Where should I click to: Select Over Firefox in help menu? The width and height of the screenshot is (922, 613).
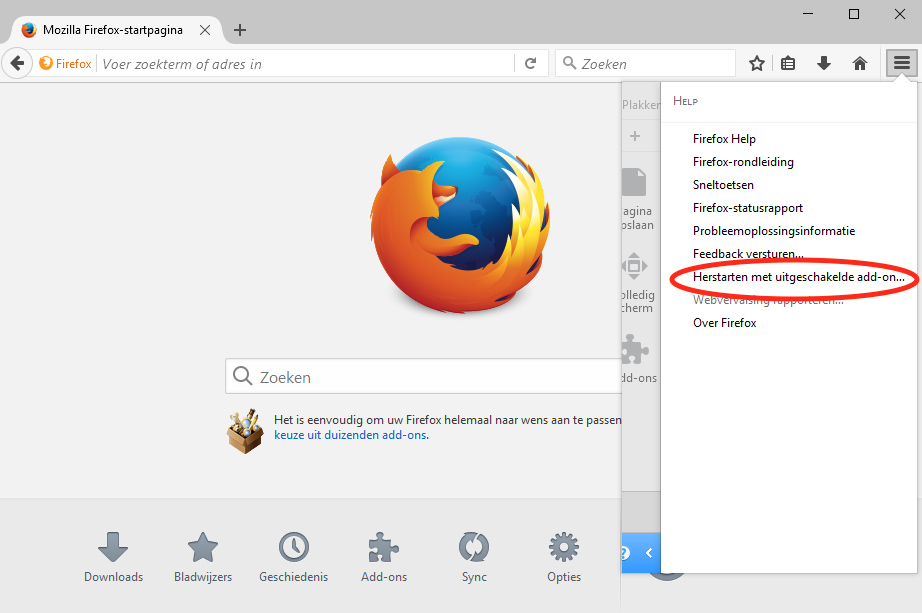pos(724,323)
